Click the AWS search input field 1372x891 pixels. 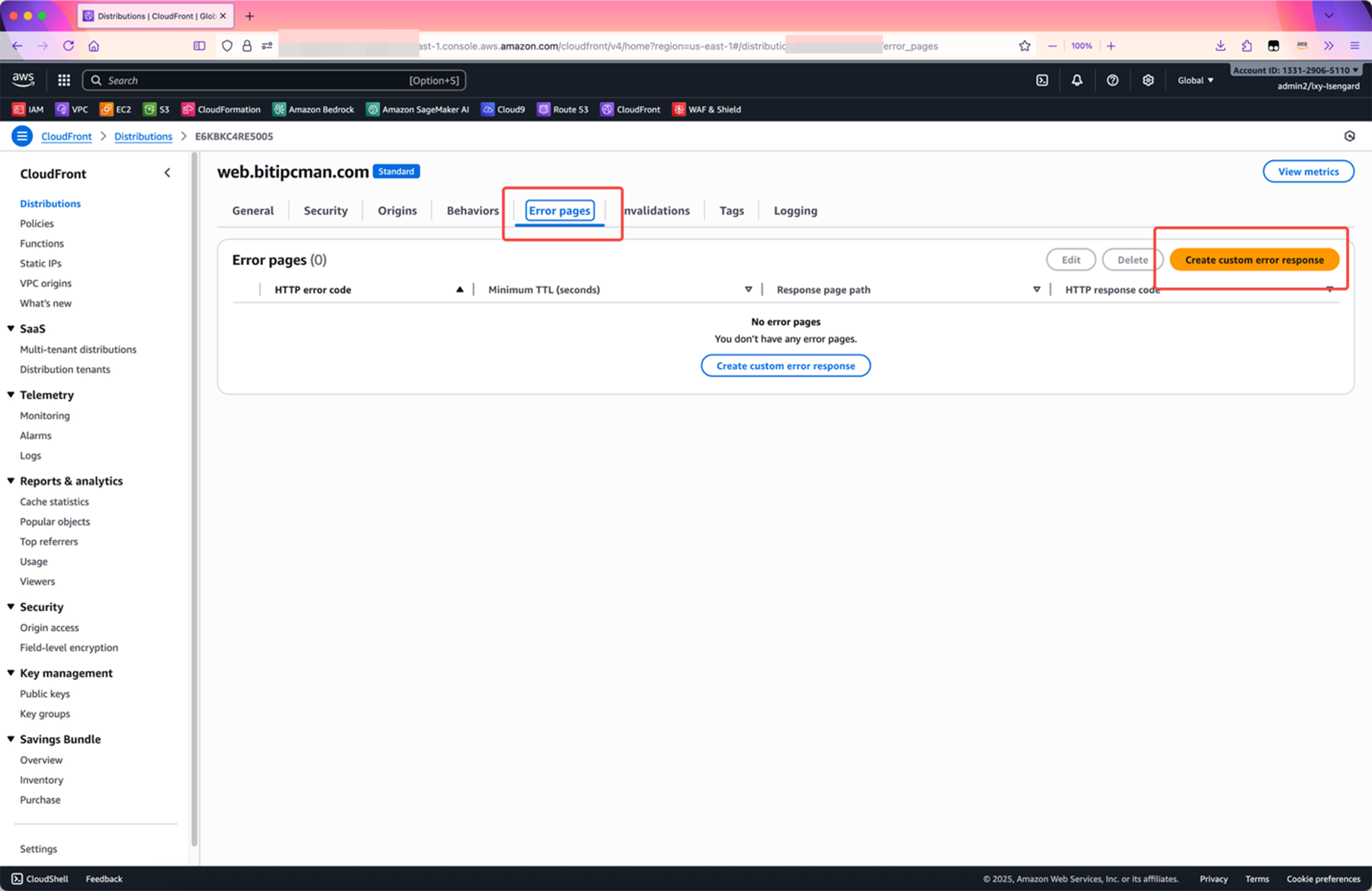tap(259, 80)
